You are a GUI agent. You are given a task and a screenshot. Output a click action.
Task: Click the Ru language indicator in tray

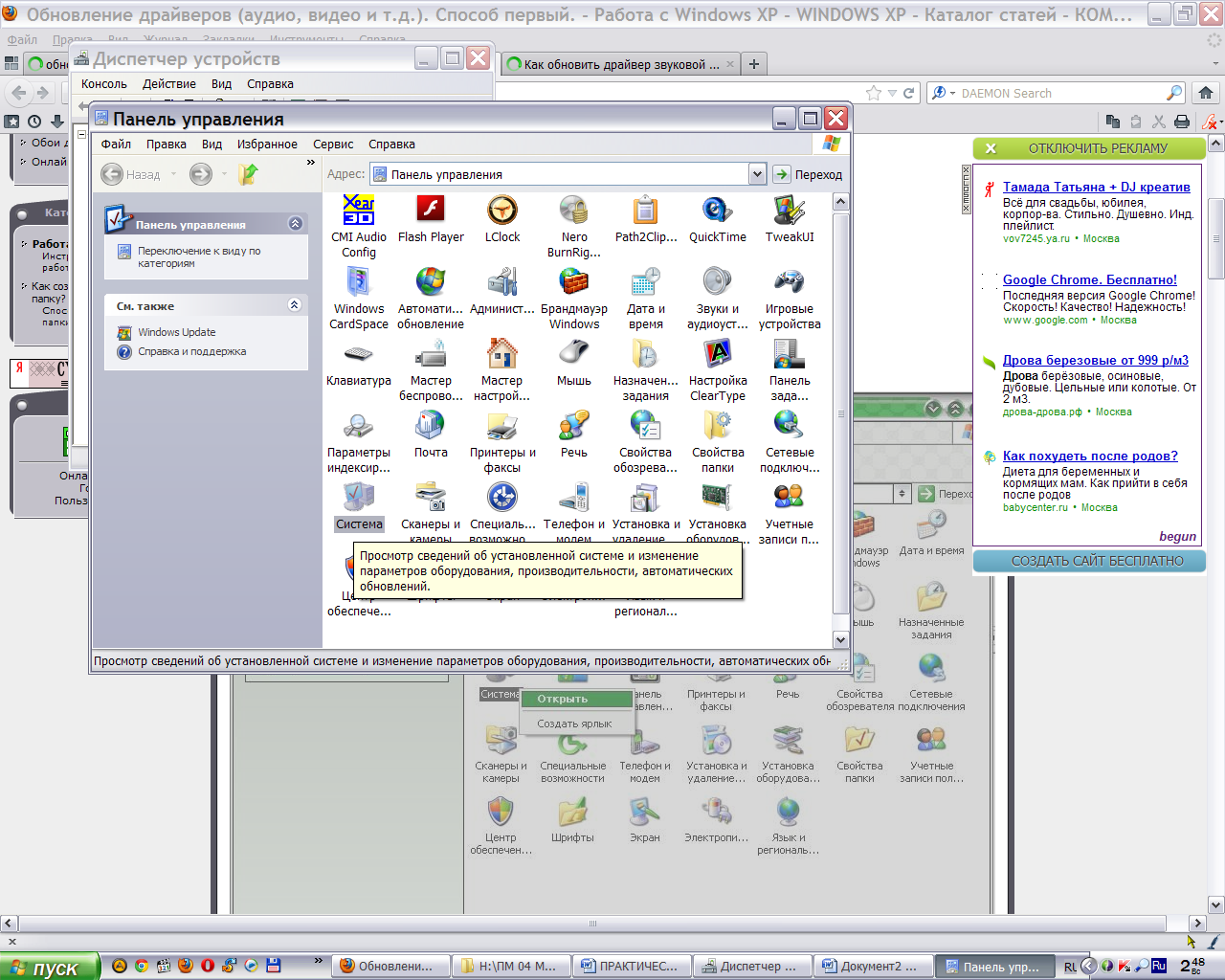(1158, 966)
